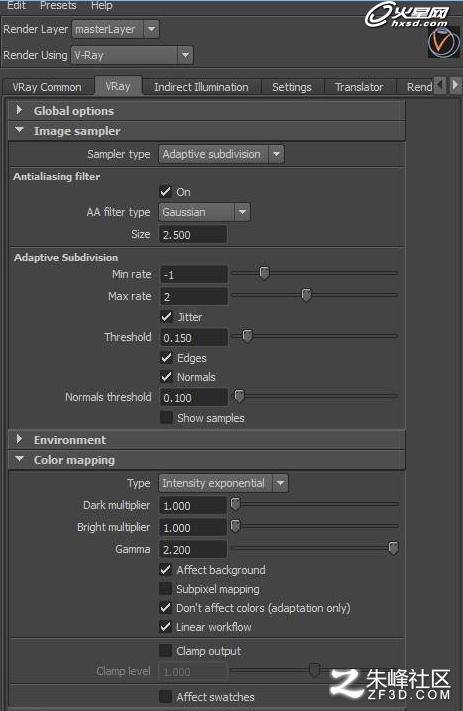463x711 pixels.
Task: Uncheck the Normals checkbox
Action: [x=166, y=377]
